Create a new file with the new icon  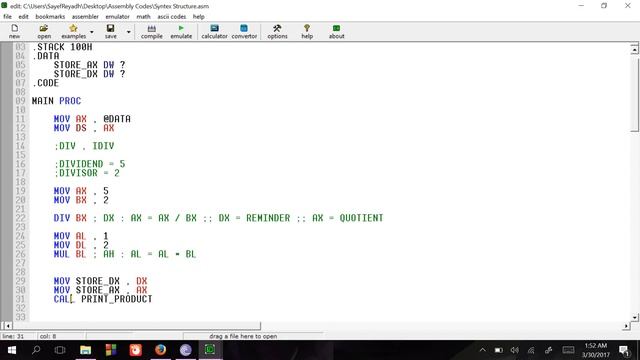15,31
